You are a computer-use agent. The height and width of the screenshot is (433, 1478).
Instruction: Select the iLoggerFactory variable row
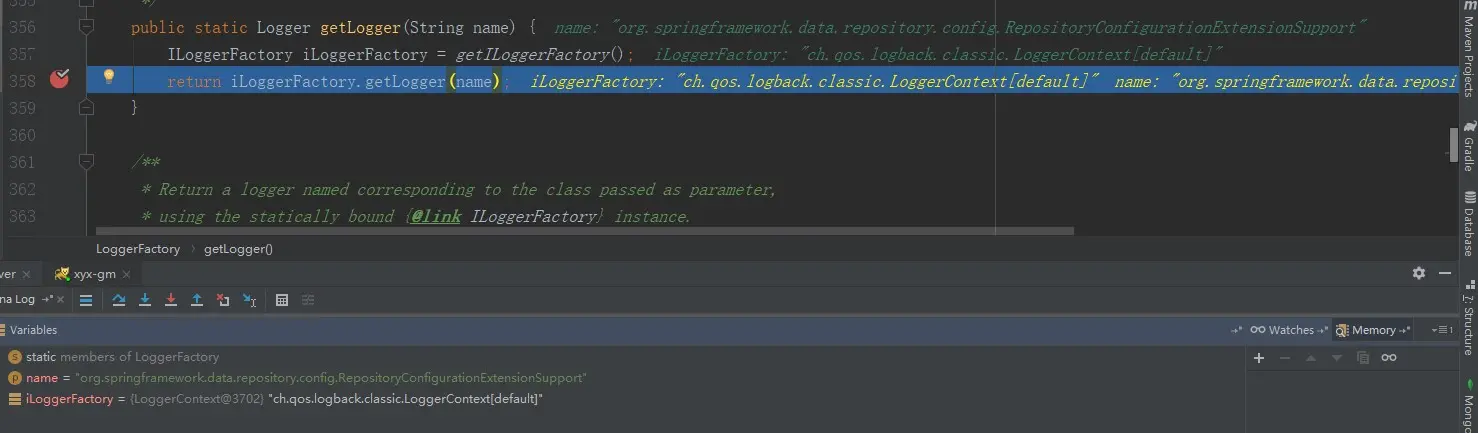620,399
